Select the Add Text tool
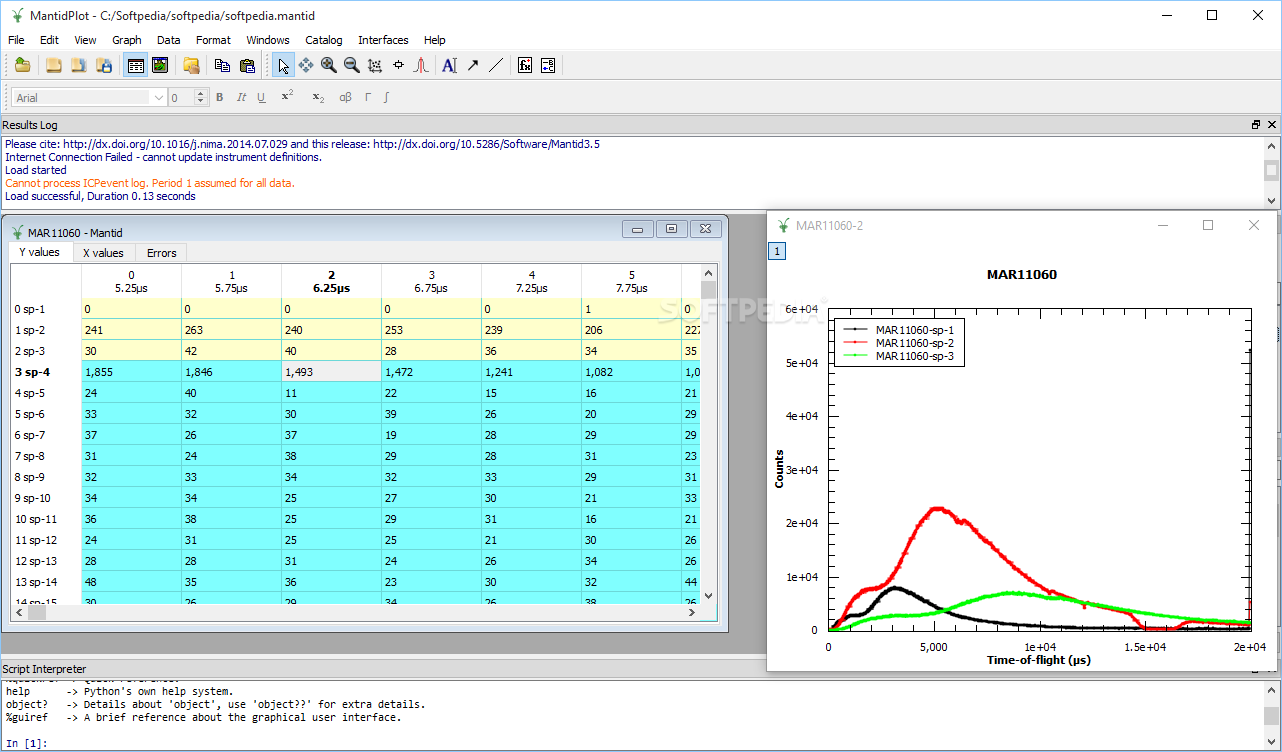 tap(449, 65)
